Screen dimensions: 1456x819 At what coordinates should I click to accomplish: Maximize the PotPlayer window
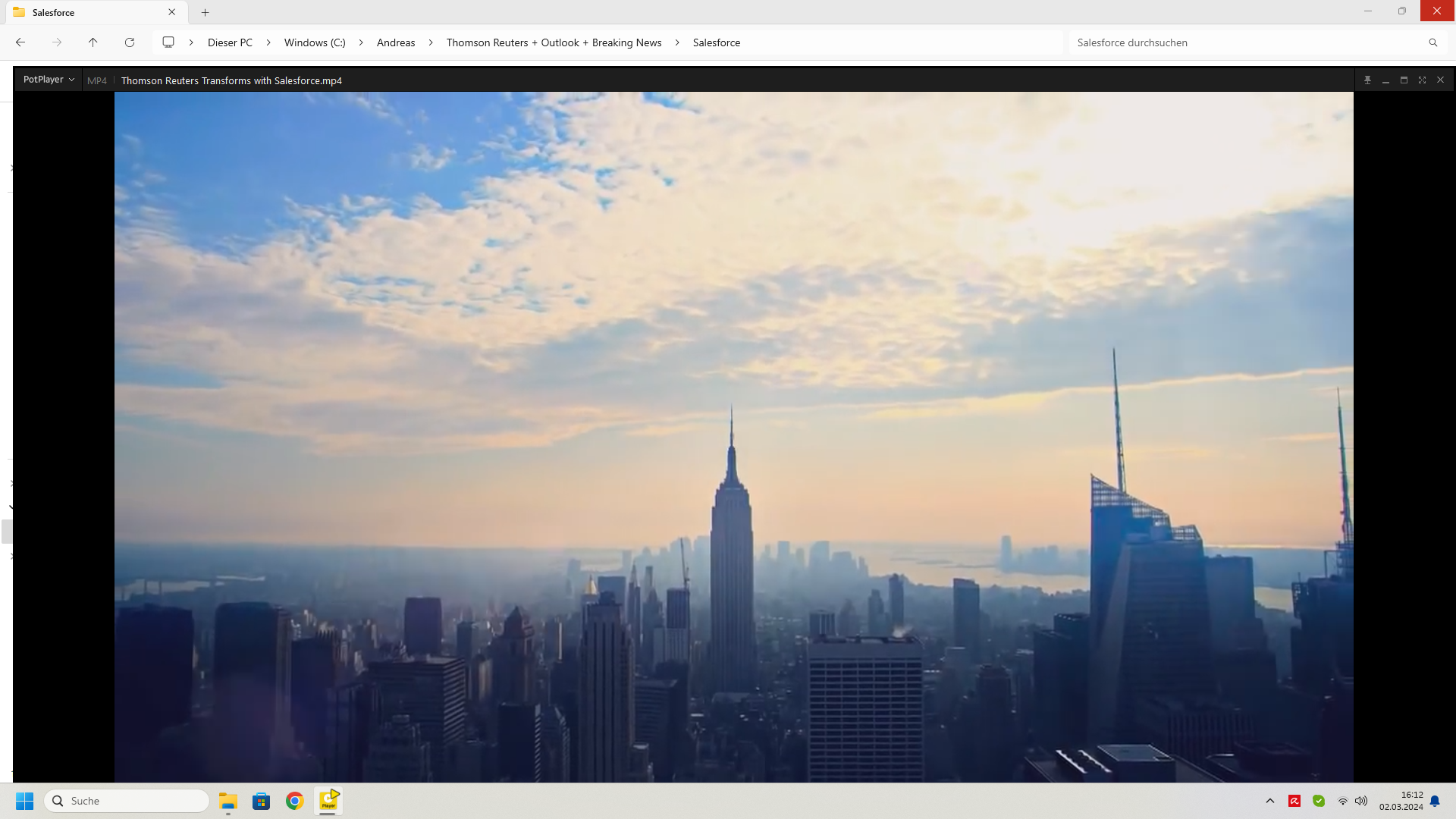(1404, 80)
